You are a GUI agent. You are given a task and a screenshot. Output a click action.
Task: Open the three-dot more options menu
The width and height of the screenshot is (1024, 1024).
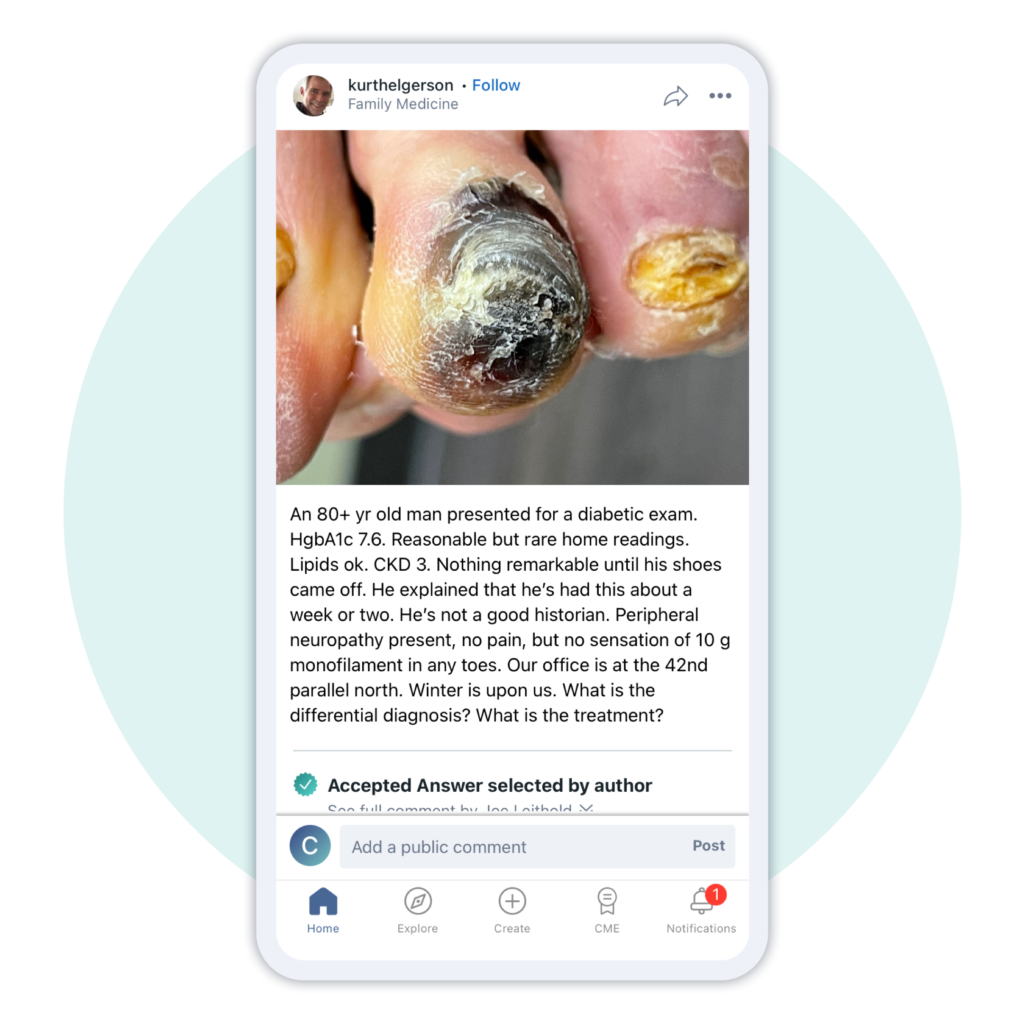point(720,96)
